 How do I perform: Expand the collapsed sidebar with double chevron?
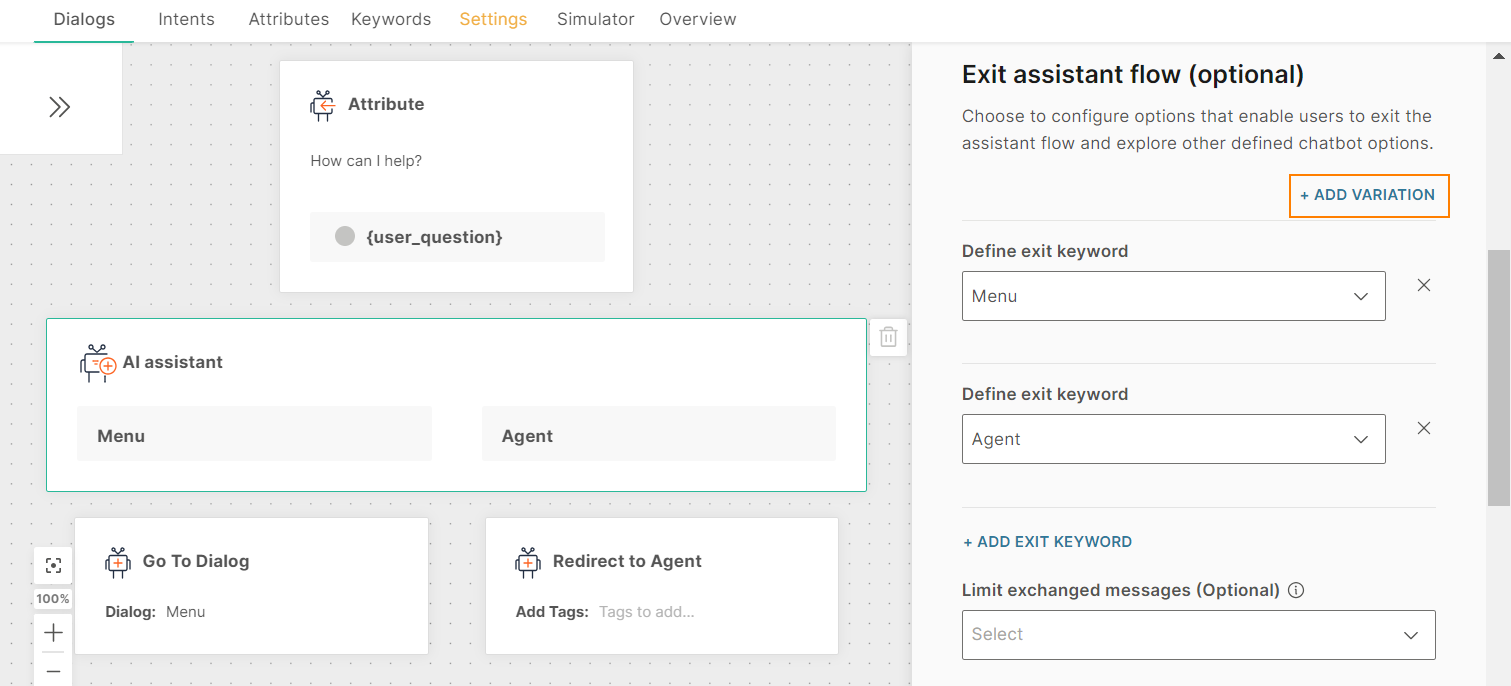pyautogui.click(x=60, y=107)
